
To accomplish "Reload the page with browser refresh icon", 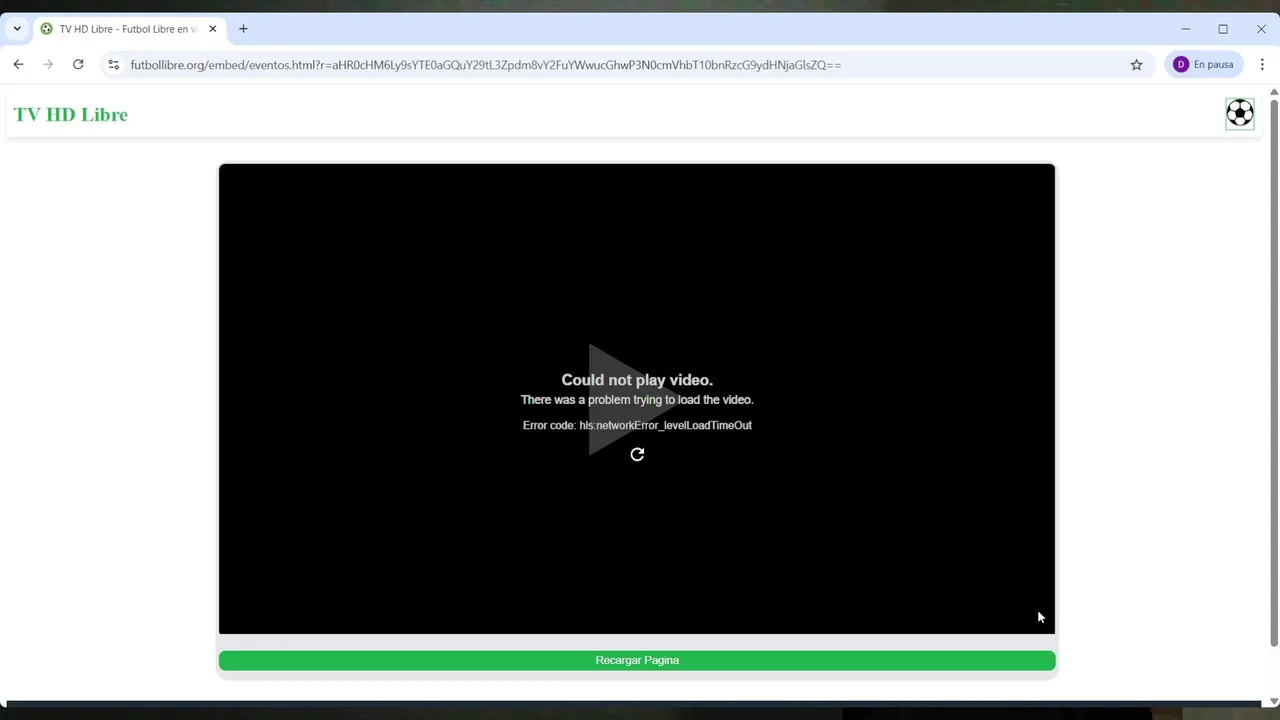I will click(78, 64).
